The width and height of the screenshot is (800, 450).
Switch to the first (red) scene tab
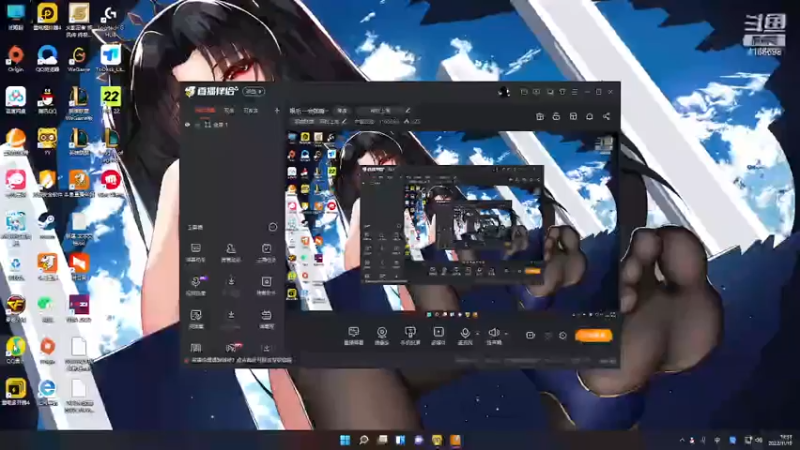[205, 110]
